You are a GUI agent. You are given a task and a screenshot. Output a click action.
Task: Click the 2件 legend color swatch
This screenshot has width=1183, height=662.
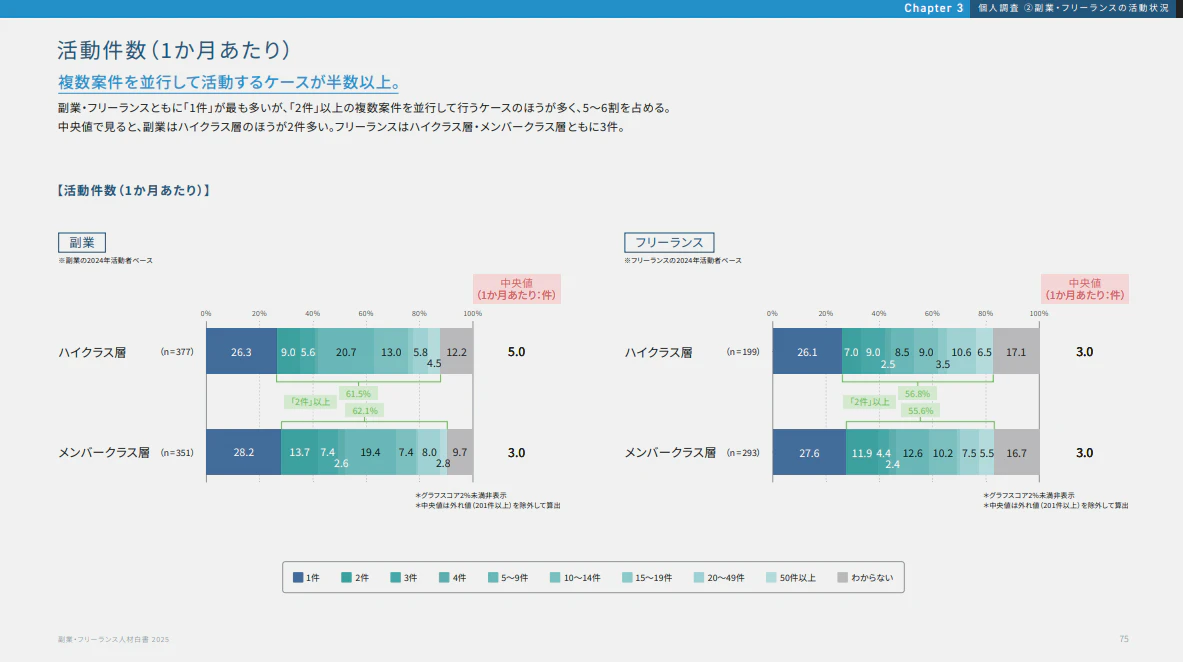click(x=346, y=577)
